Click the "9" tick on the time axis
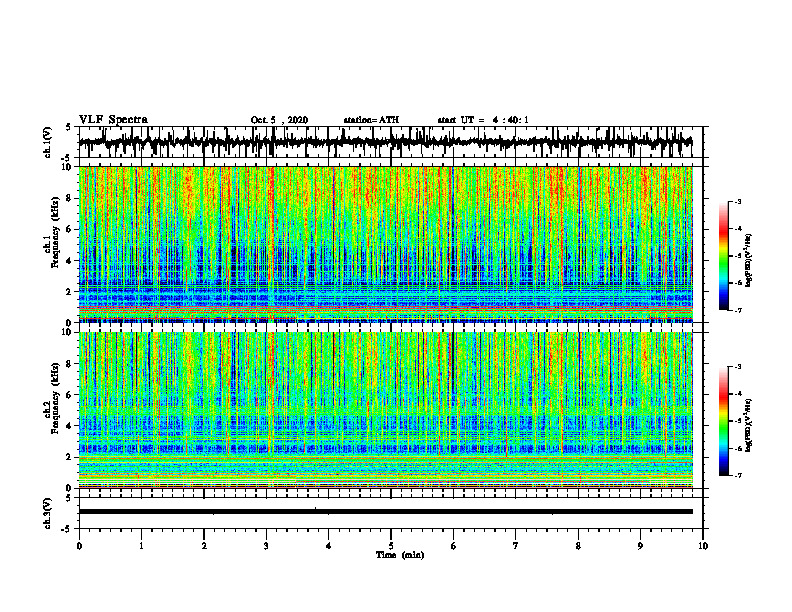This screenshot has width=792, height=612. point(640,546)
